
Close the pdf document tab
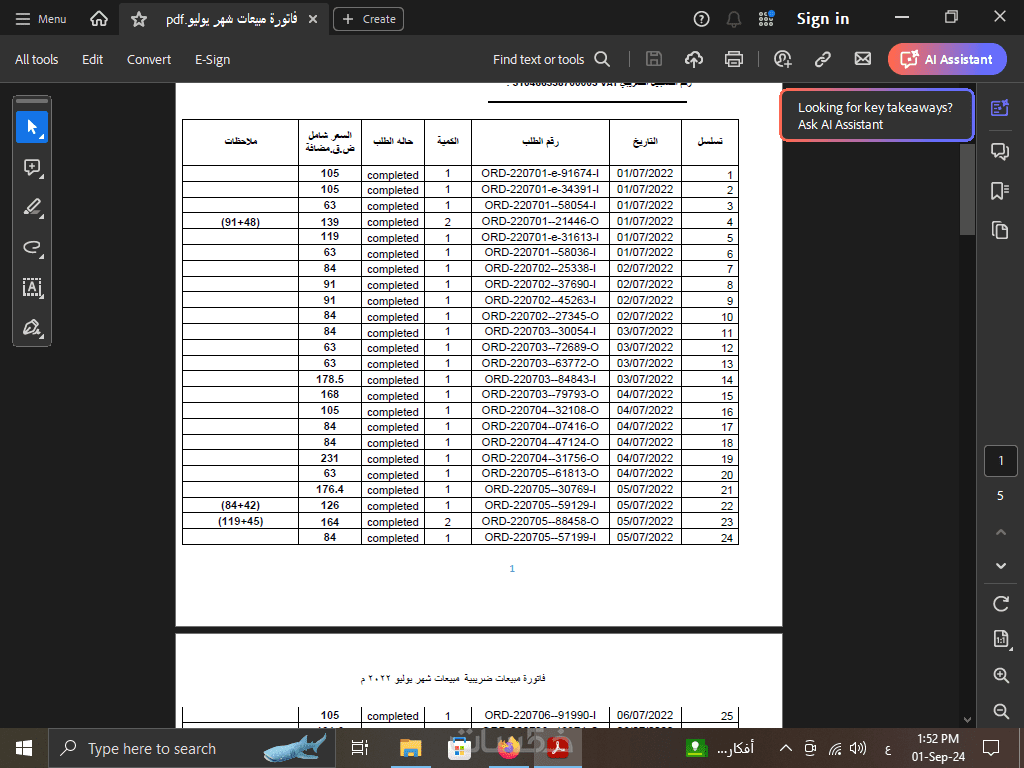pyautogui.click(x=313, y=20)
